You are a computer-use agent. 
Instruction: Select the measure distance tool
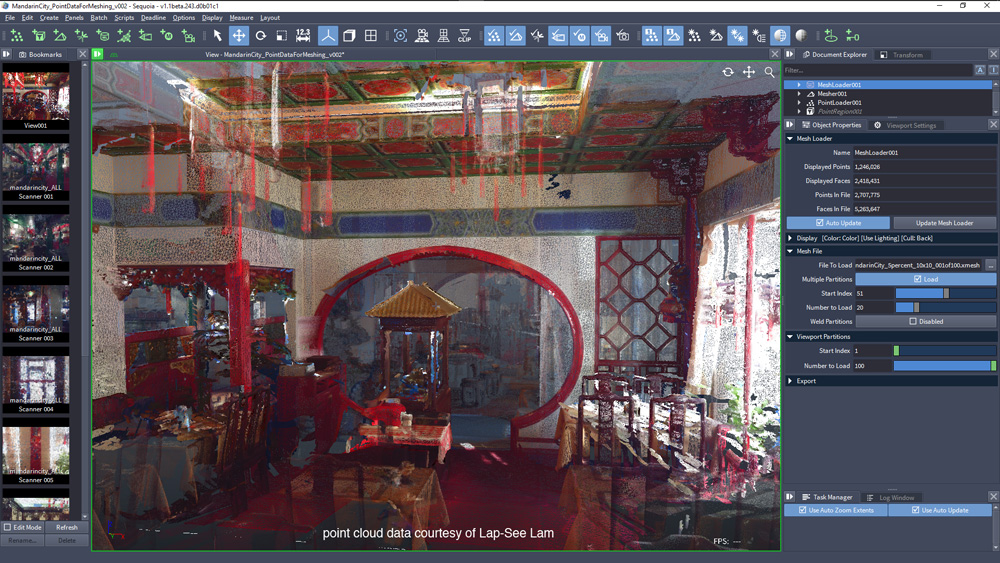pos(303,36)
